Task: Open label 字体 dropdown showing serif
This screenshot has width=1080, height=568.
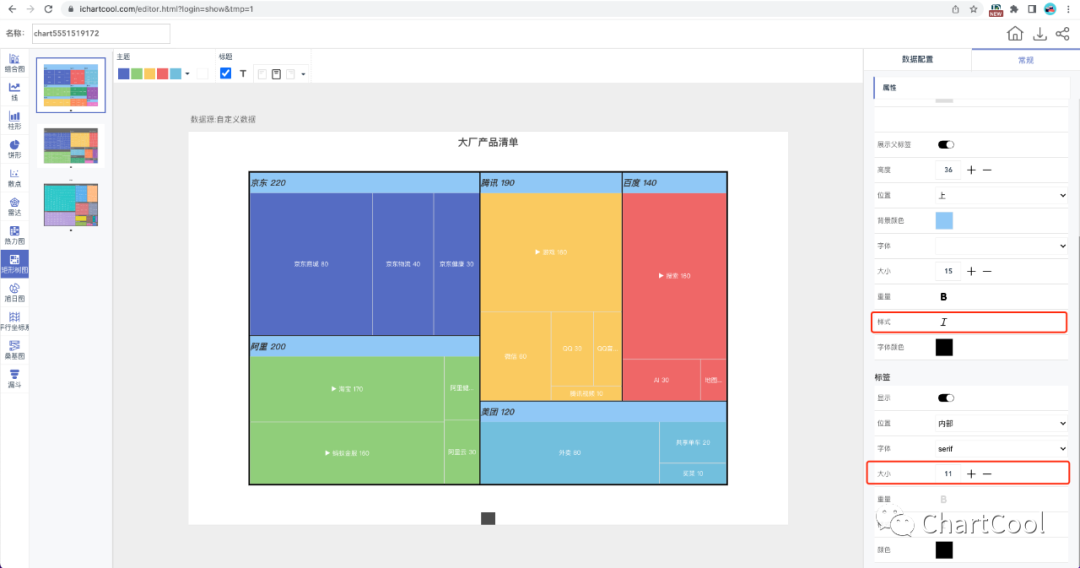Action: (x=1001, y=449)
